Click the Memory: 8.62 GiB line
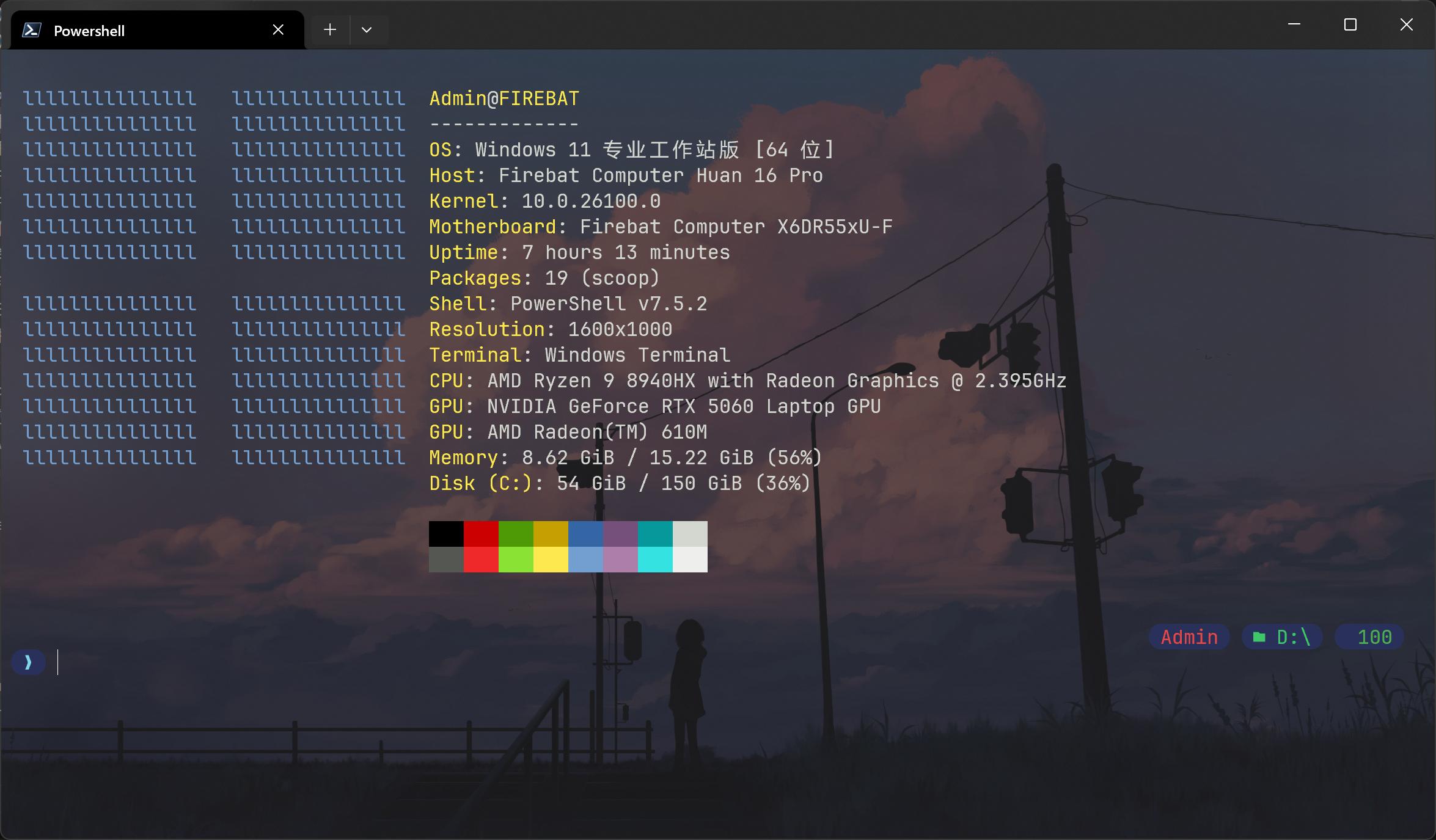Image resolution: width=1436 pixels, height=840 pixels. (x=626, y=458)
